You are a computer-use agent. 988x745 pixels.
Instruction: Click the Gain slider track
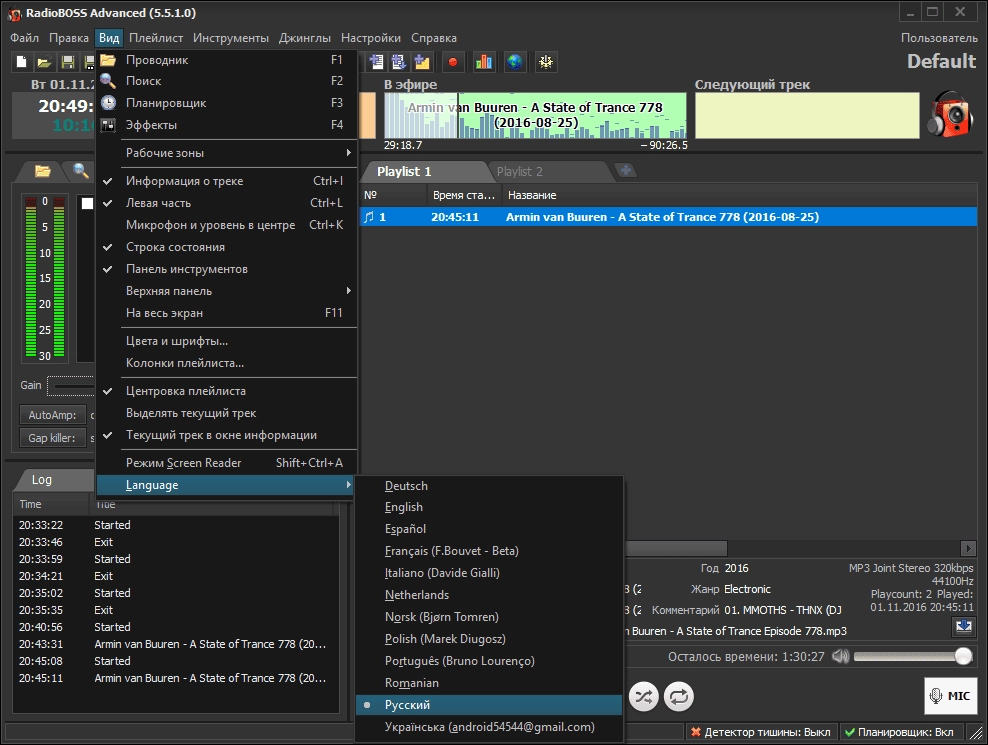[x=72, y=386]
